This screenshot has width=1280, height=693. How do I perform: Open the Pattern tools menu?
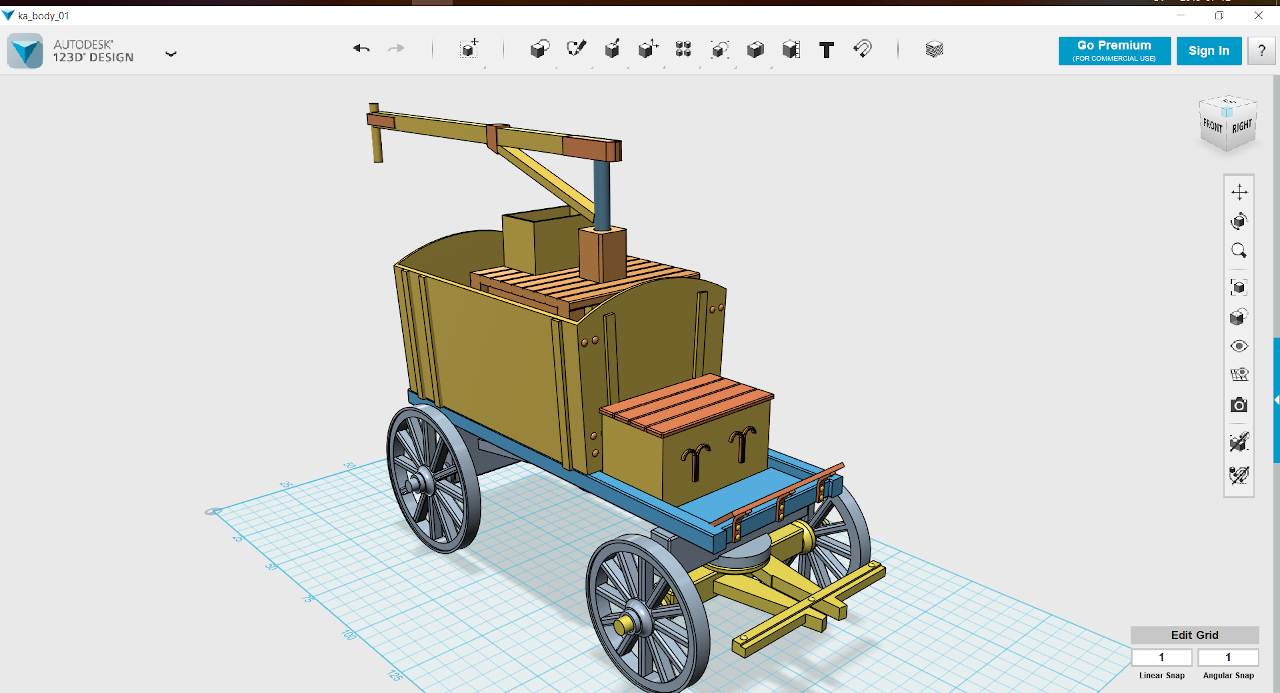point(683,49)
